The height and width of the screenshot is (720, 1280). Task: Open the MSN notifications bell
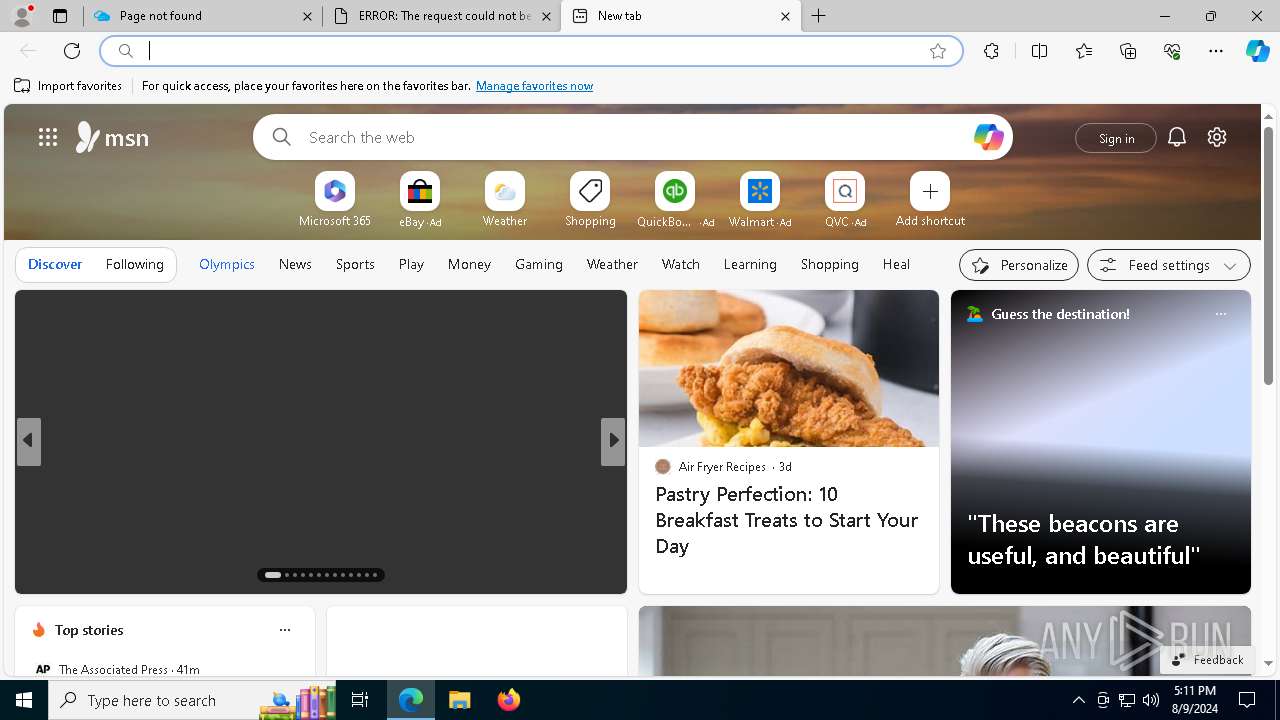1177,137
